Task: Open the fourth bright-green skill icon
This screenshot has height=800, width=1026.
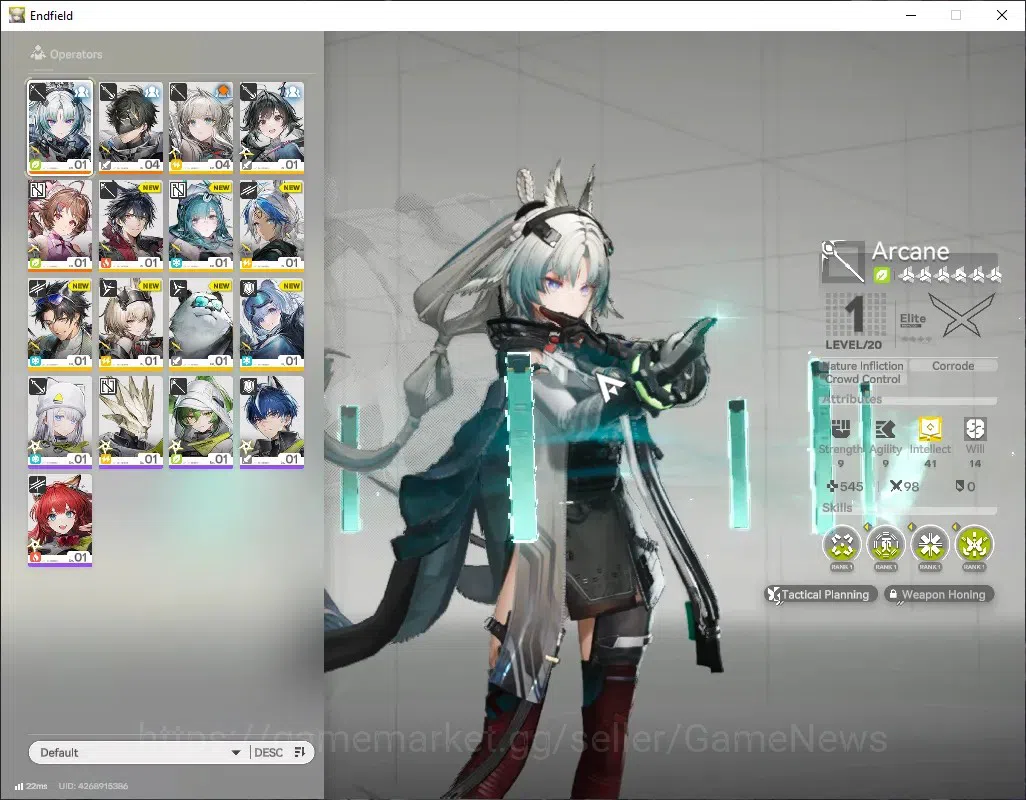Action: coord(974,544)
